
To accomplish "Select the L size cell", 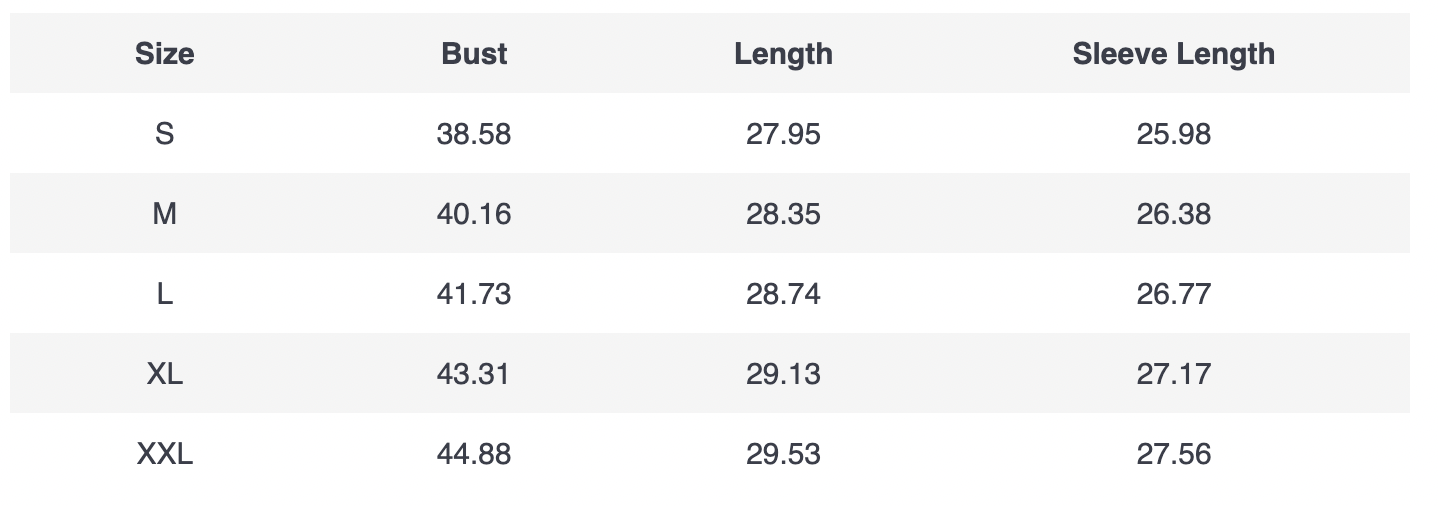I will pos(165,294).
